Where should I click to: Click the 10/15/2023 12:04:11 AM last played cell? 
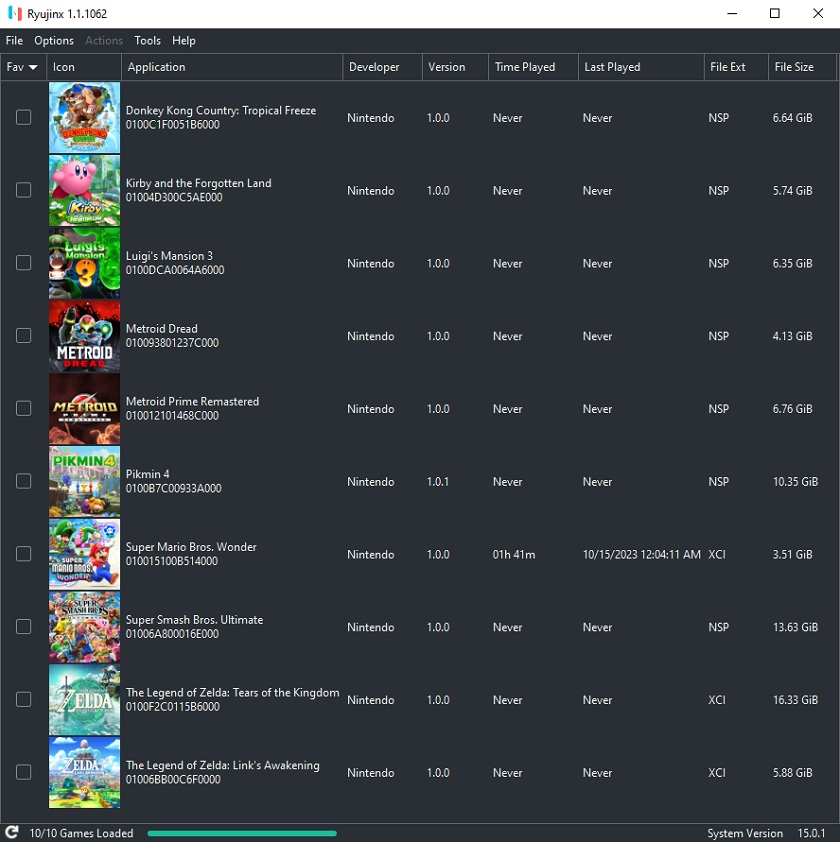[x=642, y=555]
